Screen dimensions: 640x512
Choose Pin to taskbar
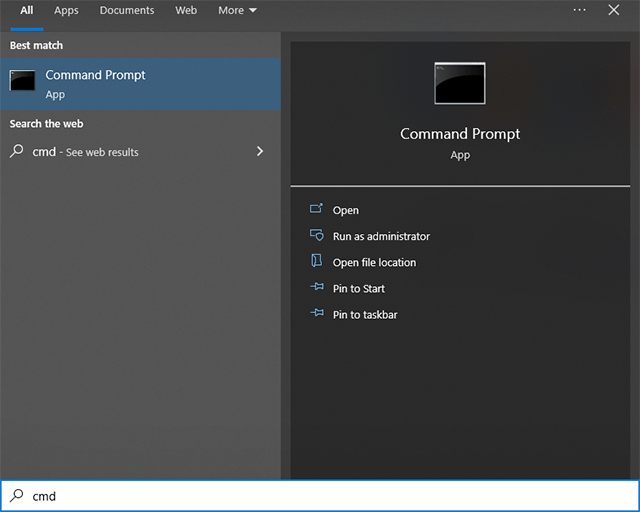point(365,315)
